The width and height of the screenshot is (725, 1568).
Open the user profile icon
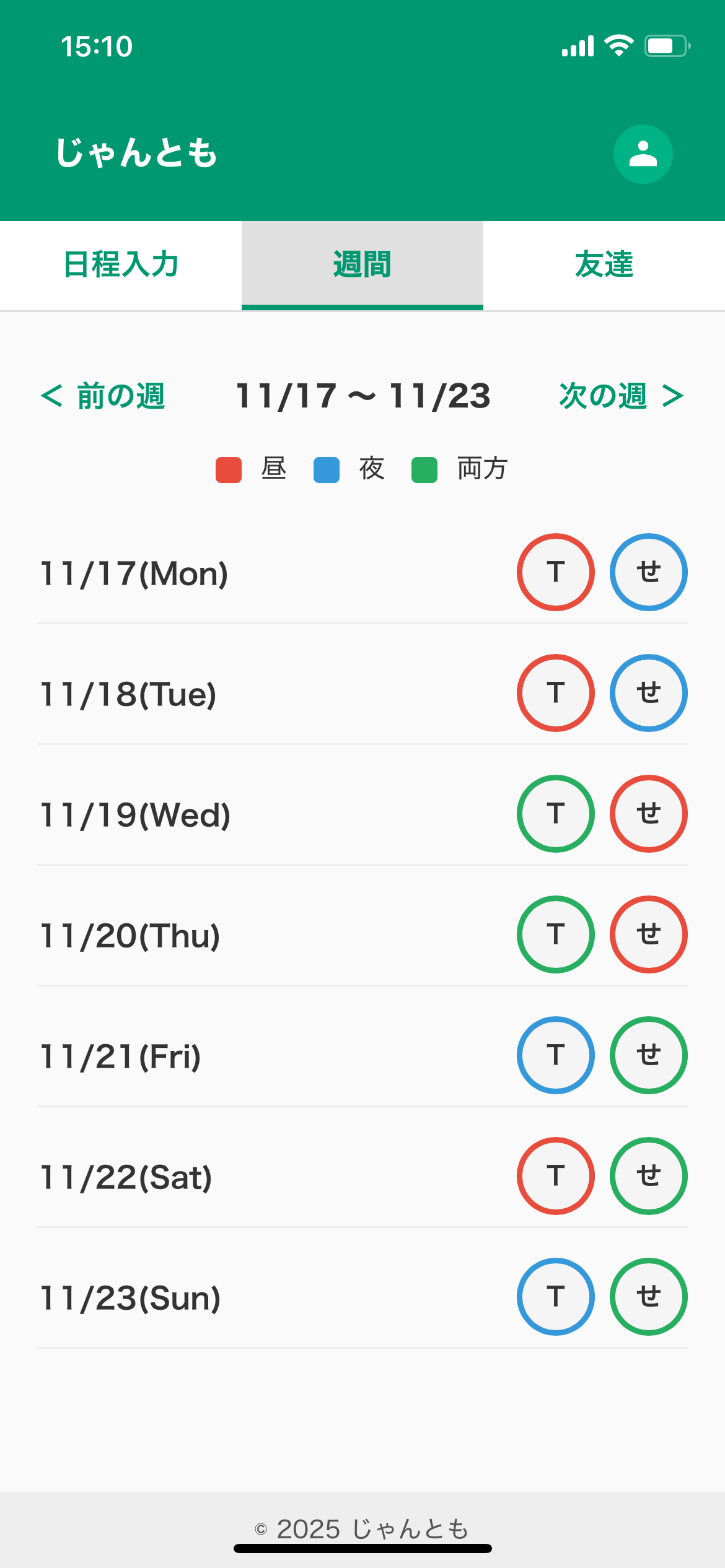point(643,154)
